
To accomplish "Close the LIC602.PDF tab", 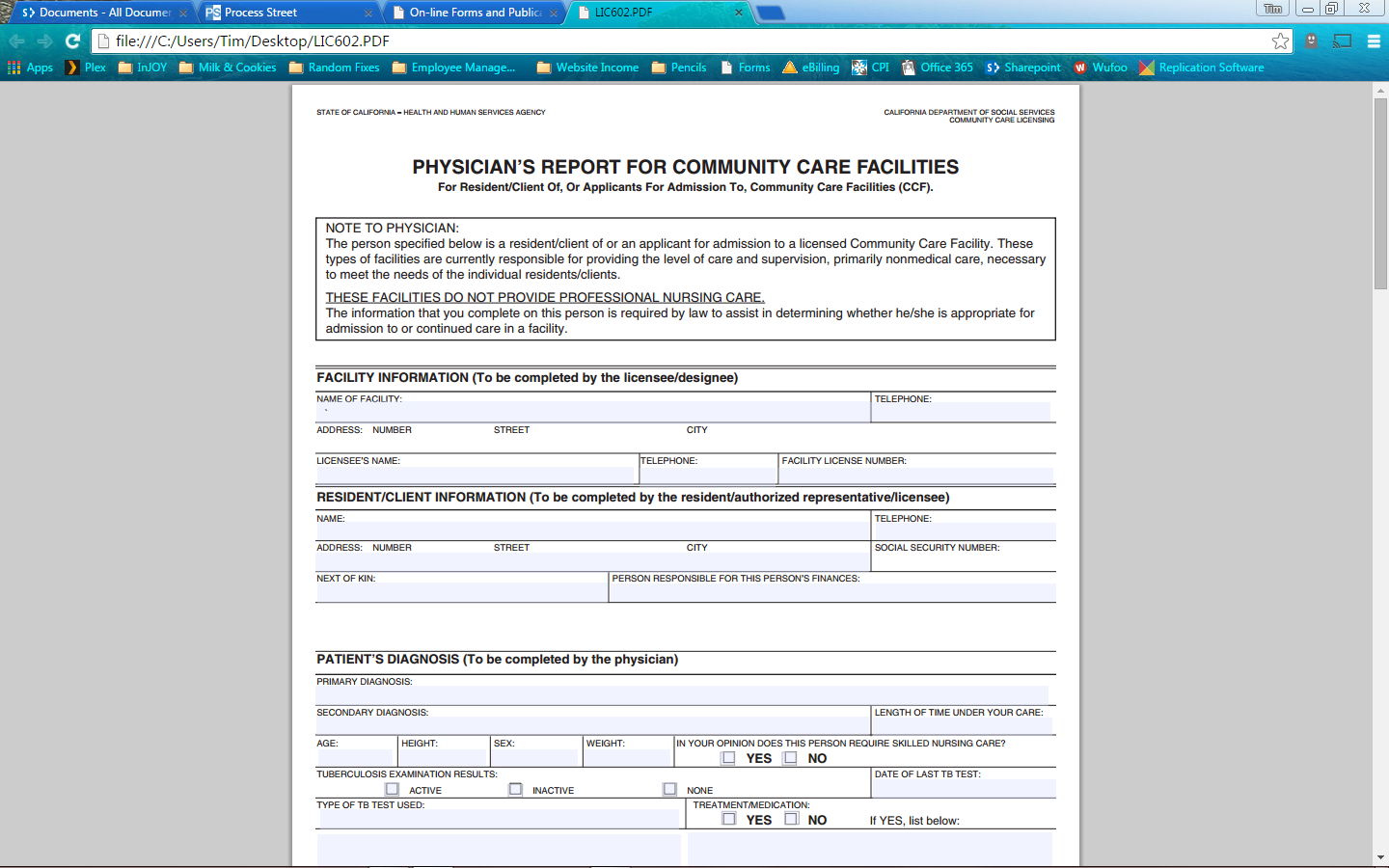I will [x=739, y=13].
